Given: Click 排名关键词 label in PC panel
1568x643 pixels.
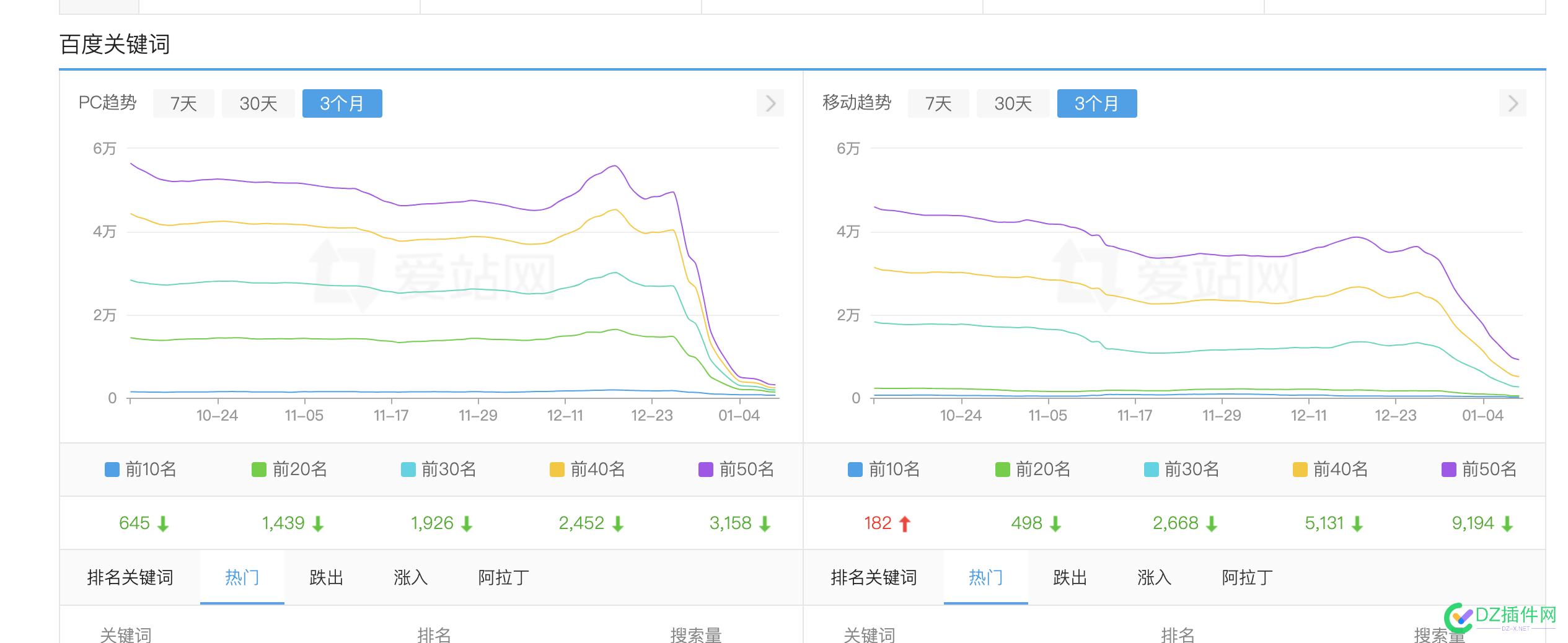Looking at the screenshot, I should pyautogui.click(x=130, y=577).
